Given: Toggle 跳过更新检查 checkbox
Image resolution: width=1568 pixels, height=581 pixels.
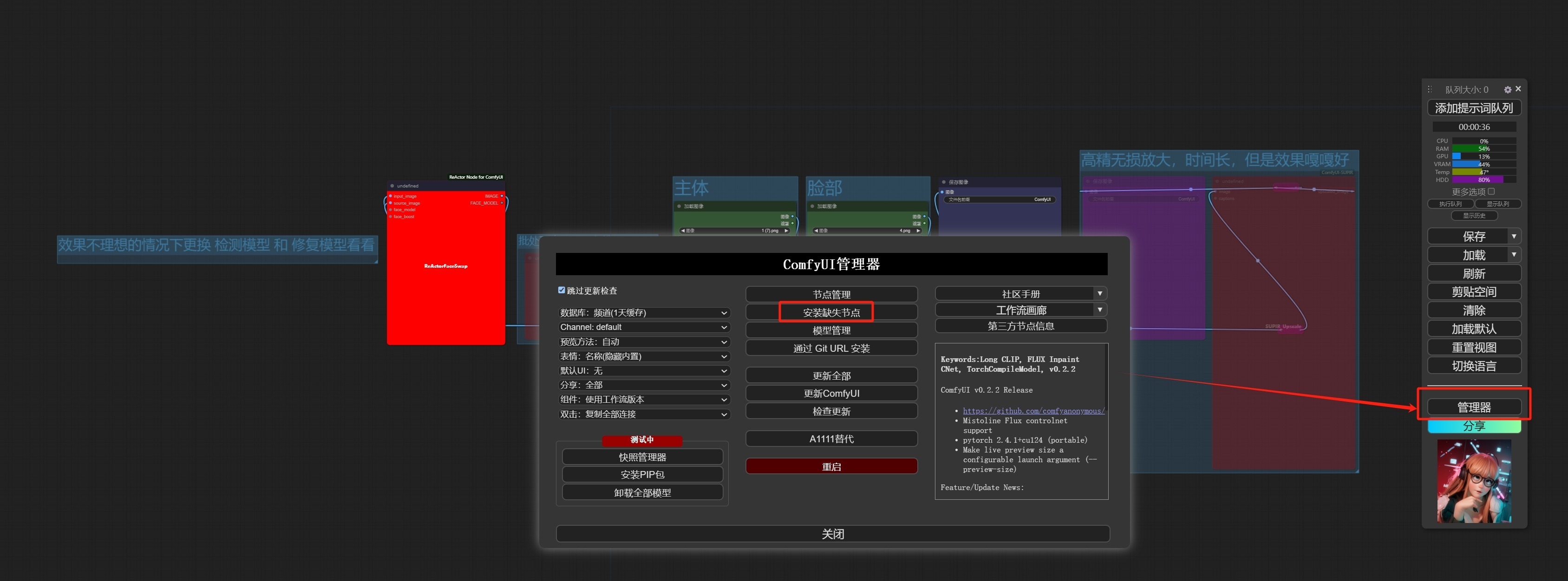Looking at the screenshot, I should 561,290.
